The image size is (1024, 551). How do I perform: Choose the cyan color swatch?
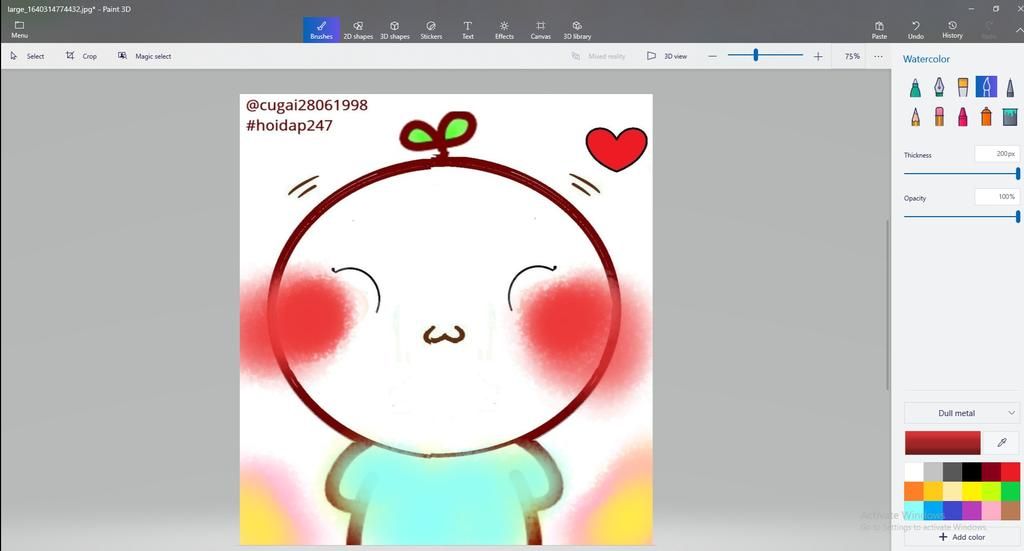[x=914, y=510]
